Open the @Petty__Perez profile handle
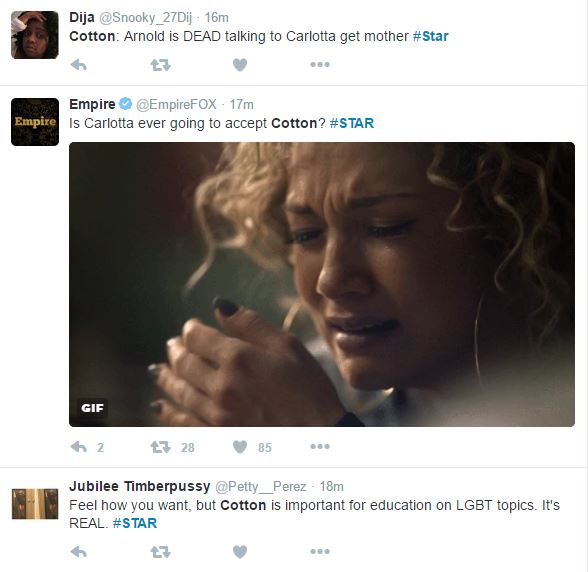 tap(261, 486)
